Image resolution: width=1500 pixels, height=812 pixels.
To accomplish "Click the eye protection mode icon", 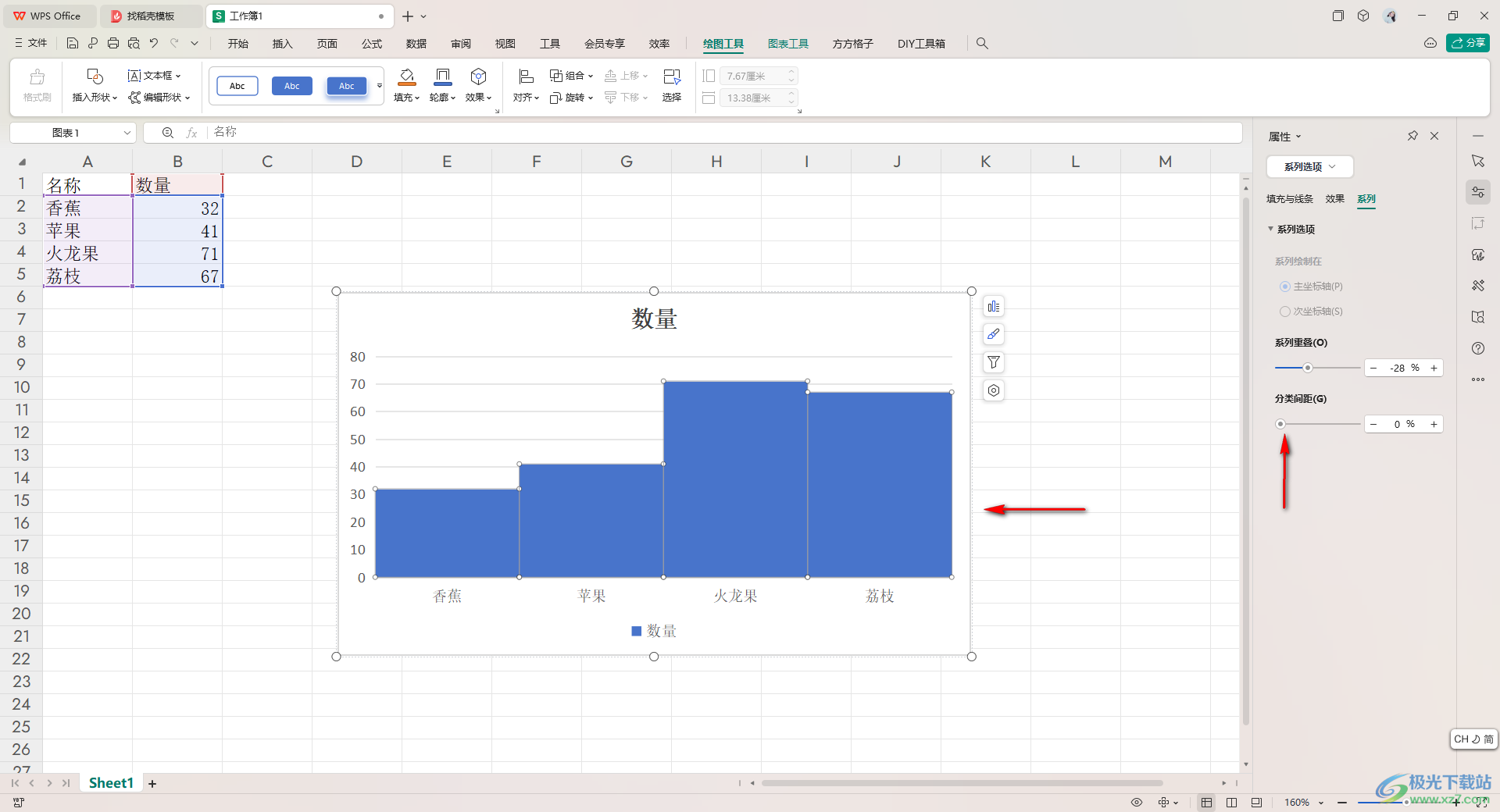I will [x=1137, y=803].
